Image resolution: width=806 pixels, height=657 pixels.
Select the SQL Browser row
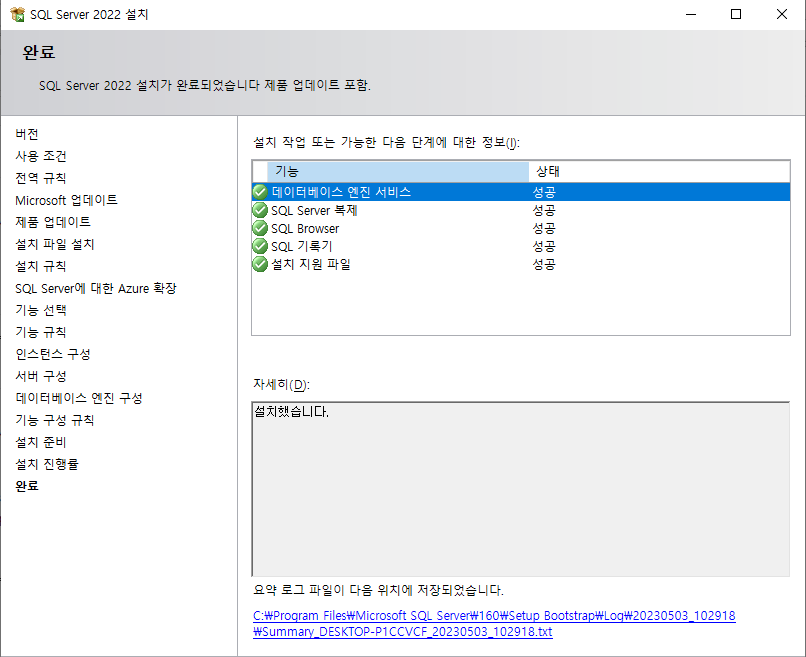click(521, 228)
